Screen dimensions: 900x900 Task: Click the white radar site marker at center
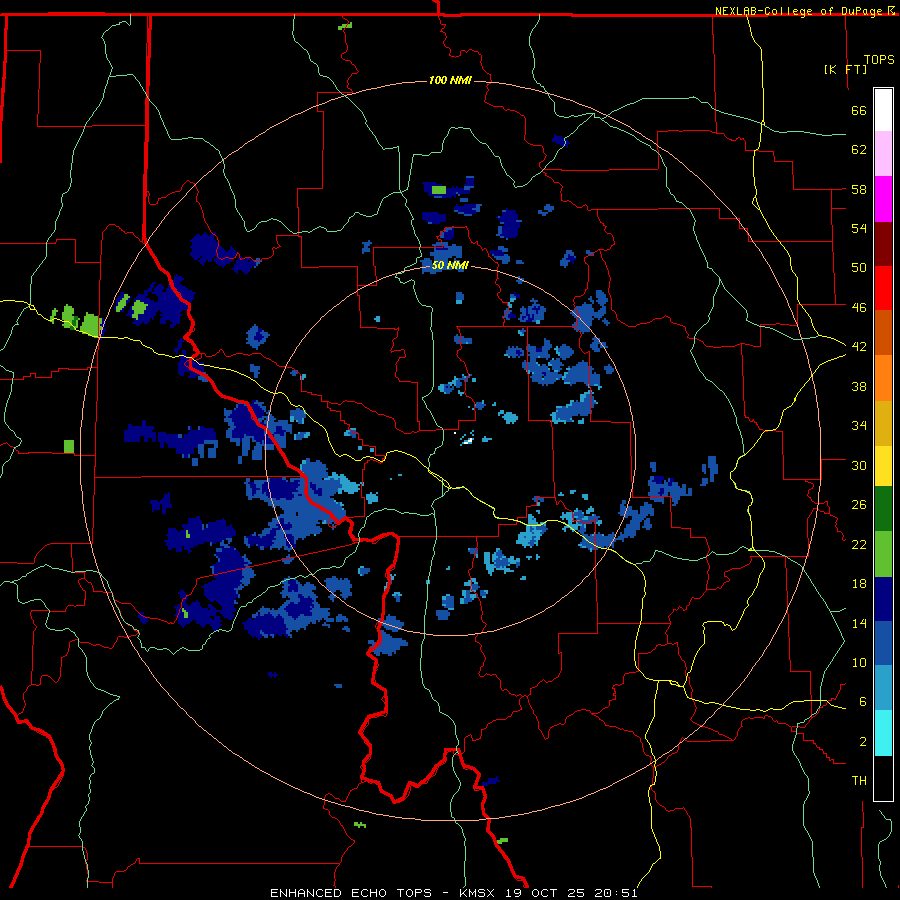click(x=467, y=440)
